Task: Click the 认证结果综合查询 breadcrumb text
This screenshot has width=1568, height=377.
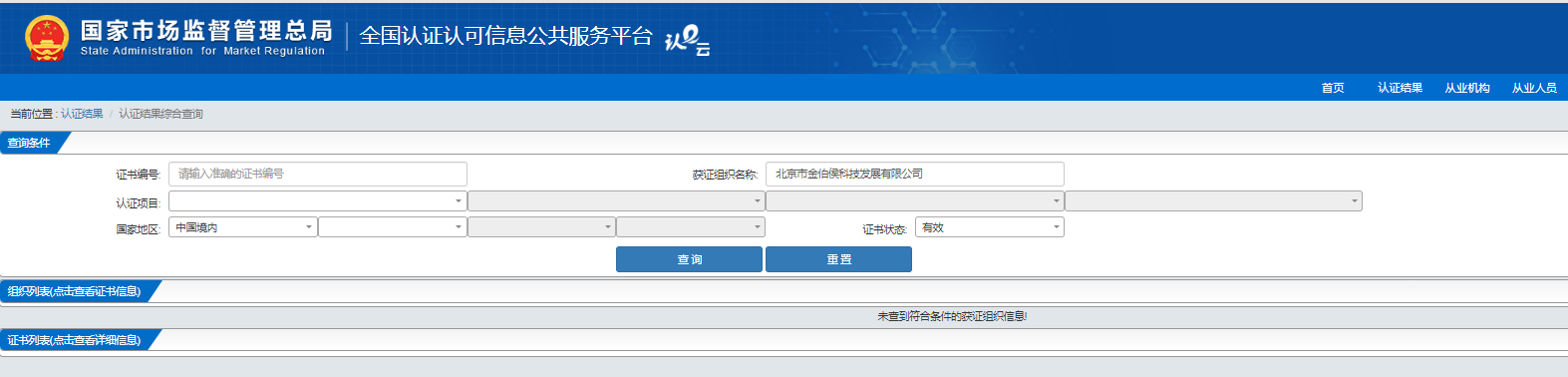Action: coord(160,114)
